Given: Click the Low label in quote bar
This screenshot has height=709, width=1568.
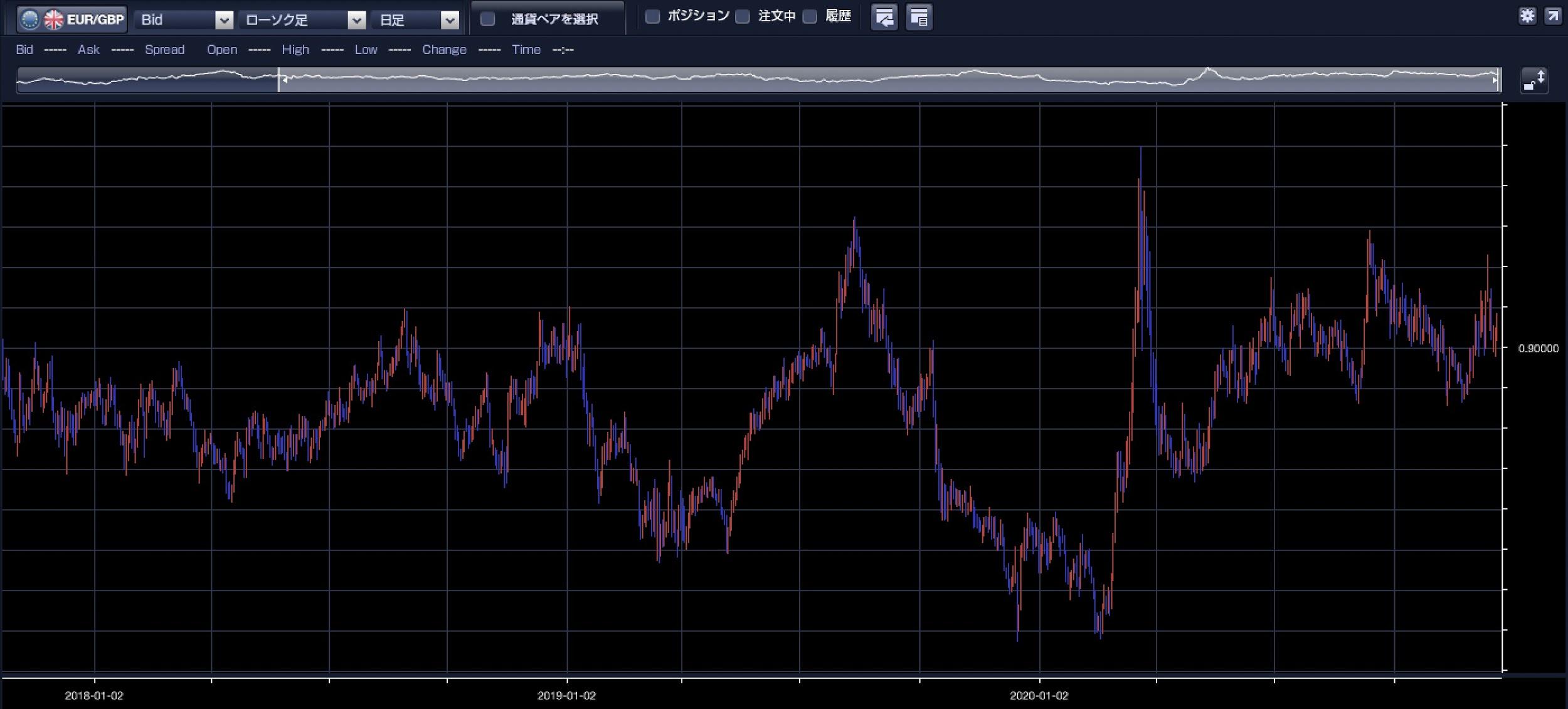Looking at the screenshot, I should tap(366, 50).
